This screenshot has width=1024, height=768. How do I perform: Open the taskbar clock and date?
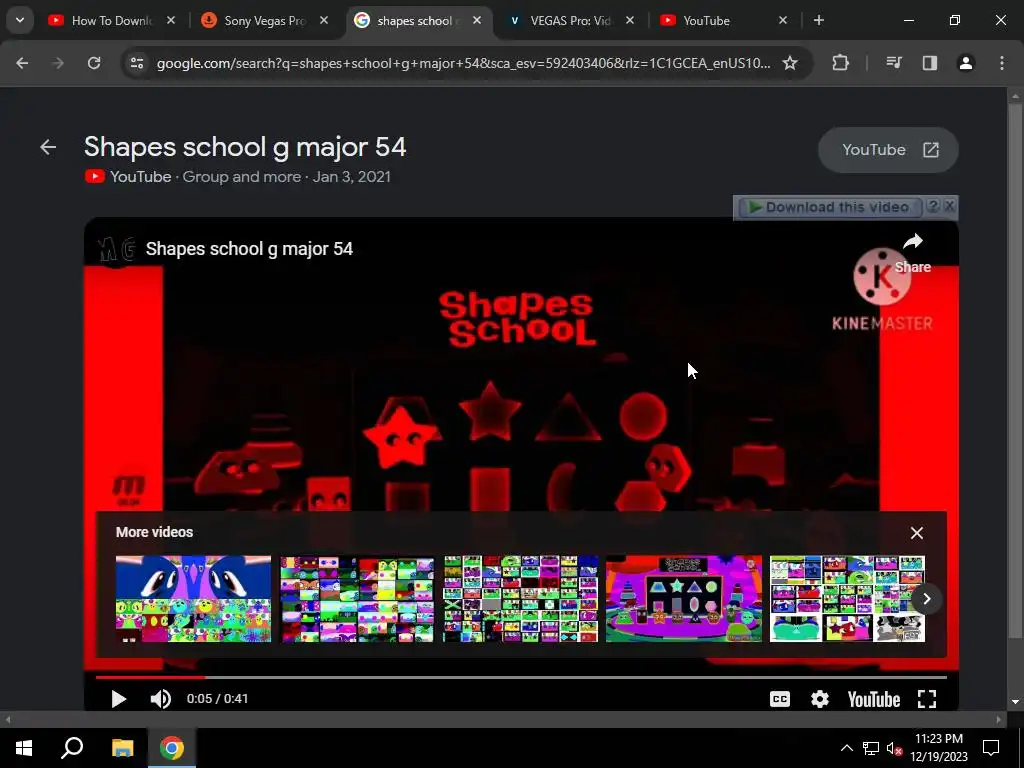coord(939,748)
